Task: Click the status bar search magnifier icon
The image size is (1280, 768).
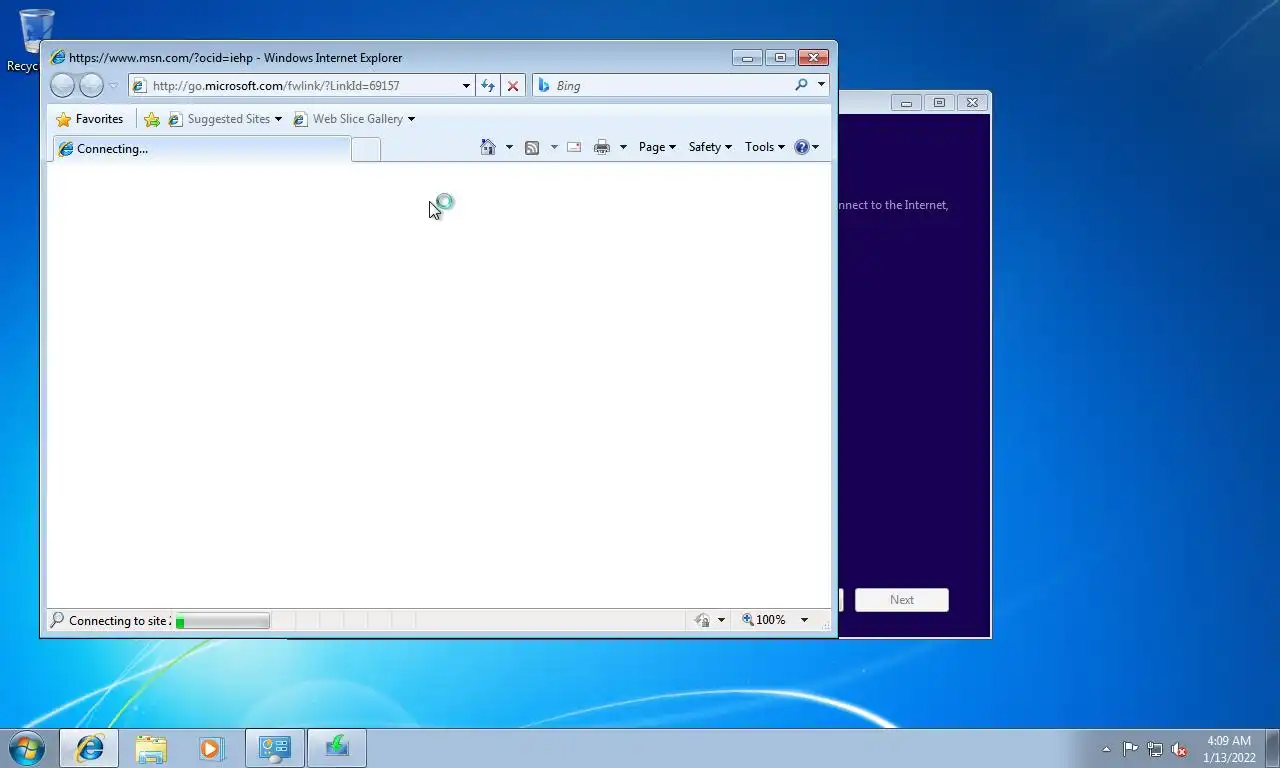Action: point(57,621)
